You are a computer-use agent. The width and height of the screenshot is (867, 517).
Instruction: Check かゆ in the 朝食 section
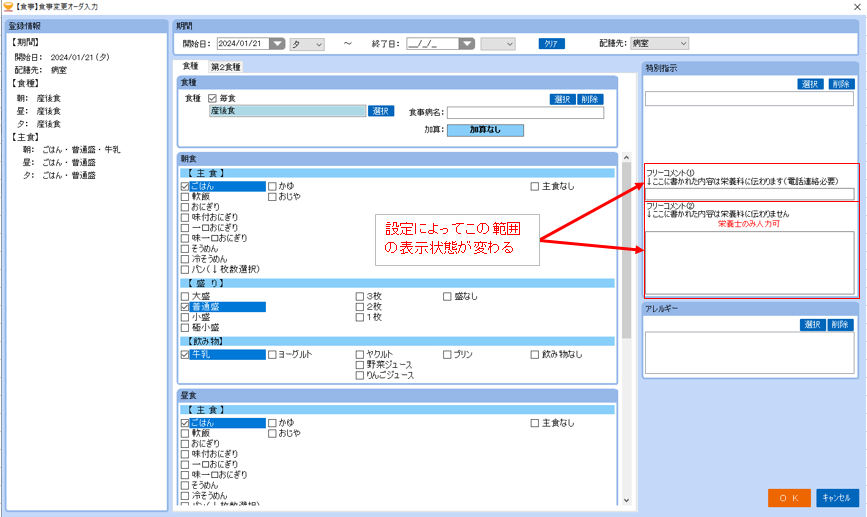coord(272,186)
